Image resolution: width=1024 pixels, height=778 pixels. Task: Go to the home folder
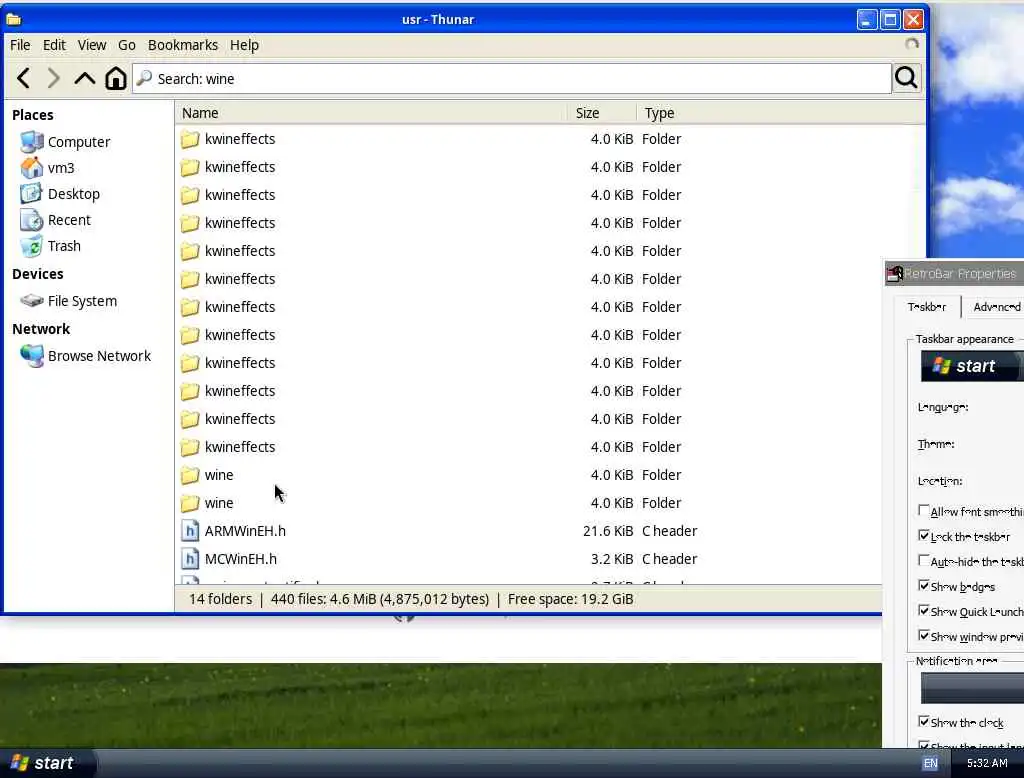[x=116, y=78]
